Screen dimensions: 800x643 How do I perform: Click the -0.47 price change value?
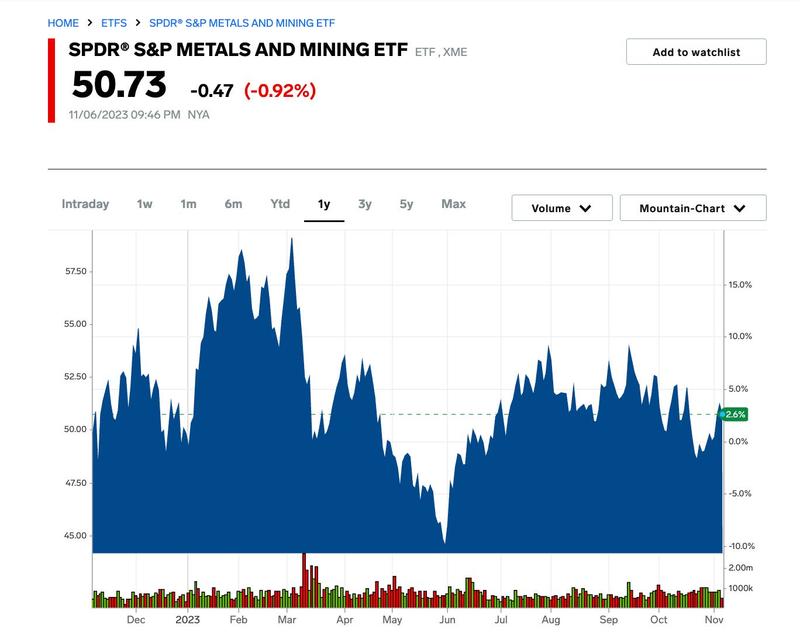coord(212,91)
